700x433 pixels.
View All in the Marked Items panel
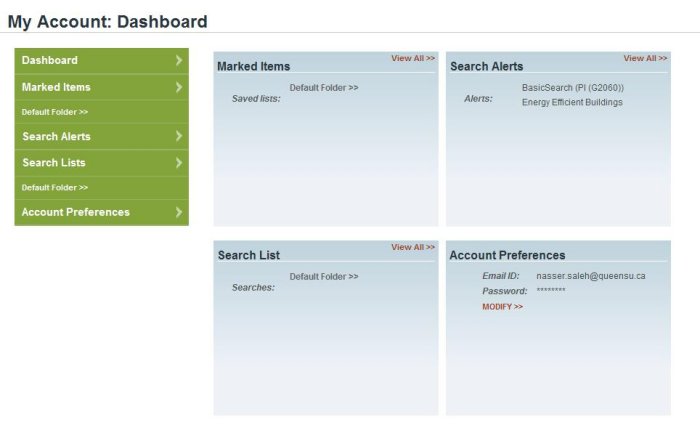[x=413, y=58]
